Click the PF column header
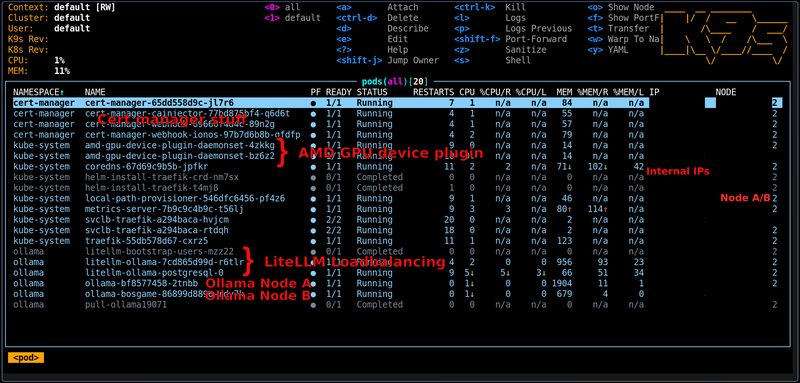Screen dimensions: 800x383 [x=315, y=92]
